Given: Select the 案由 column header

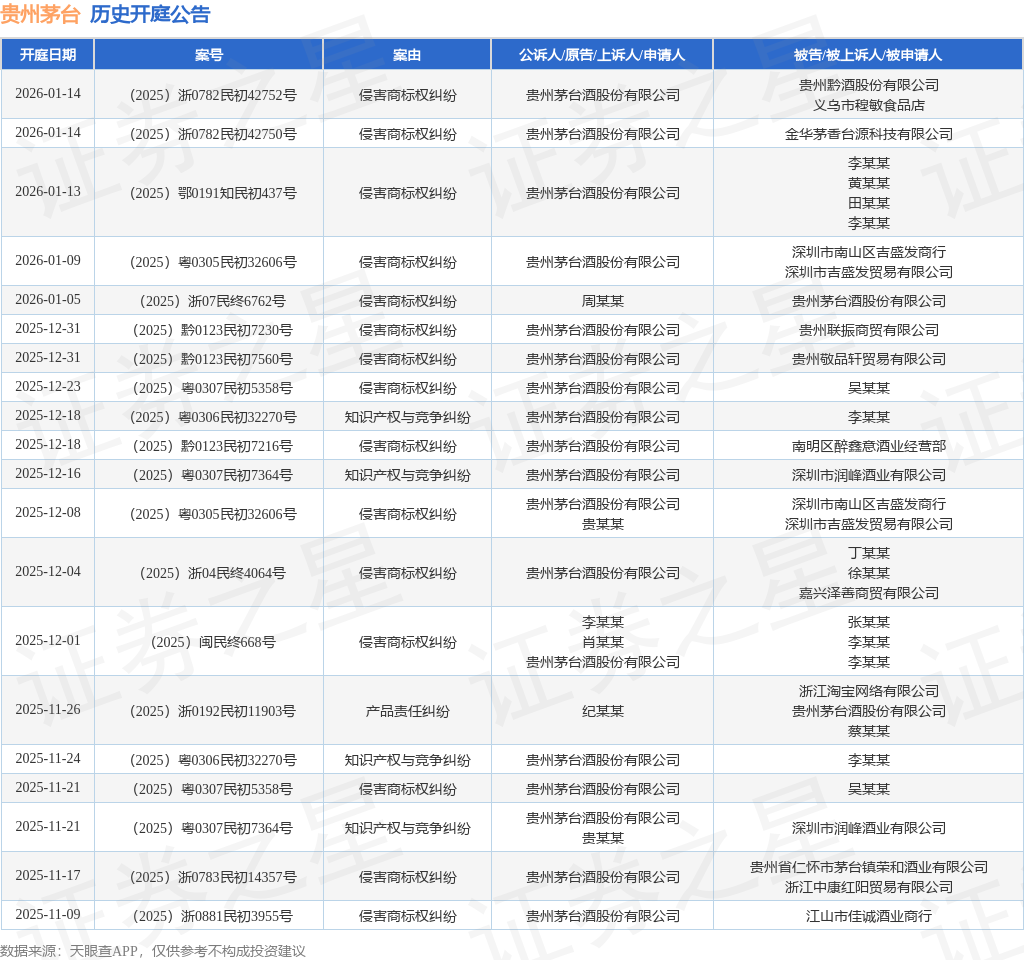Looking at the screenshot, I should tap(407, 55).
